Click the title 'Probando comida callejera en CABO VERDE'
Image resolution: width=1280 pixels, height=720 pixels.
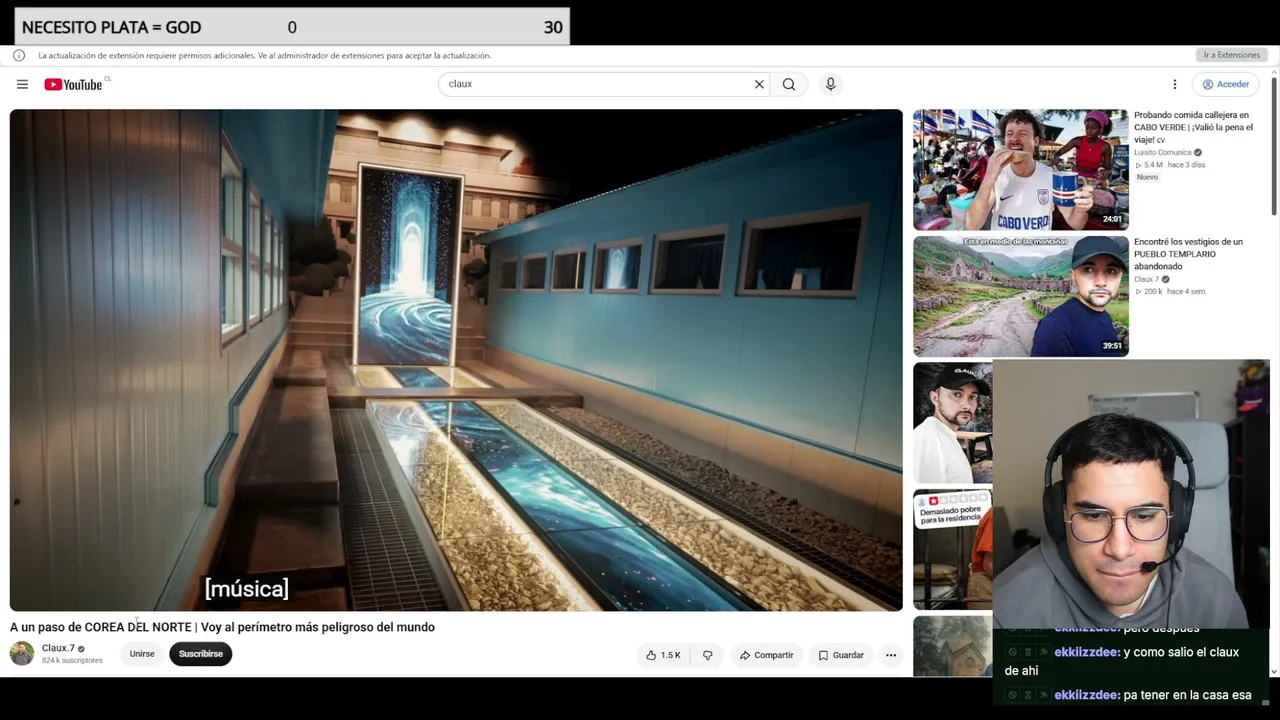click(1193, 127)
